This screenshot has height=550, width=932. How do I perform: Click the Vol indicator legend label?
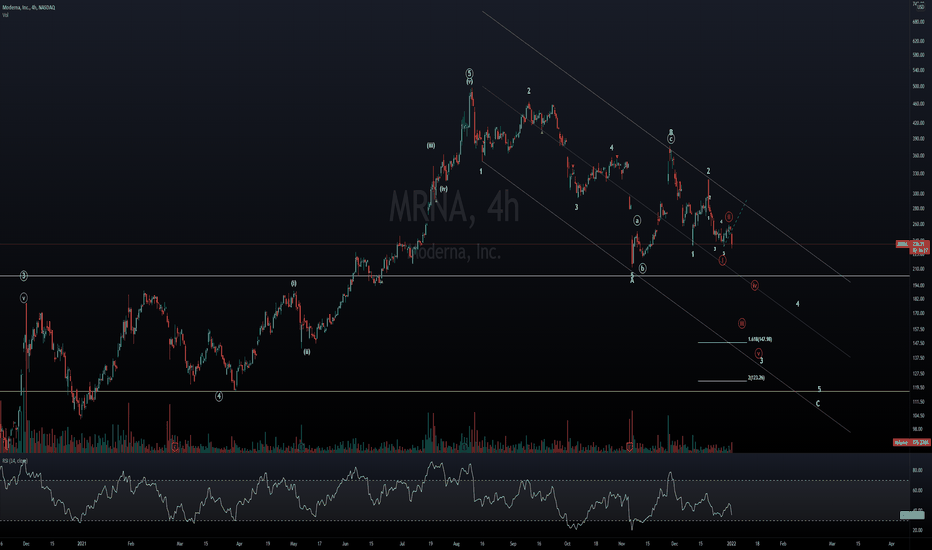click(5, 15)
